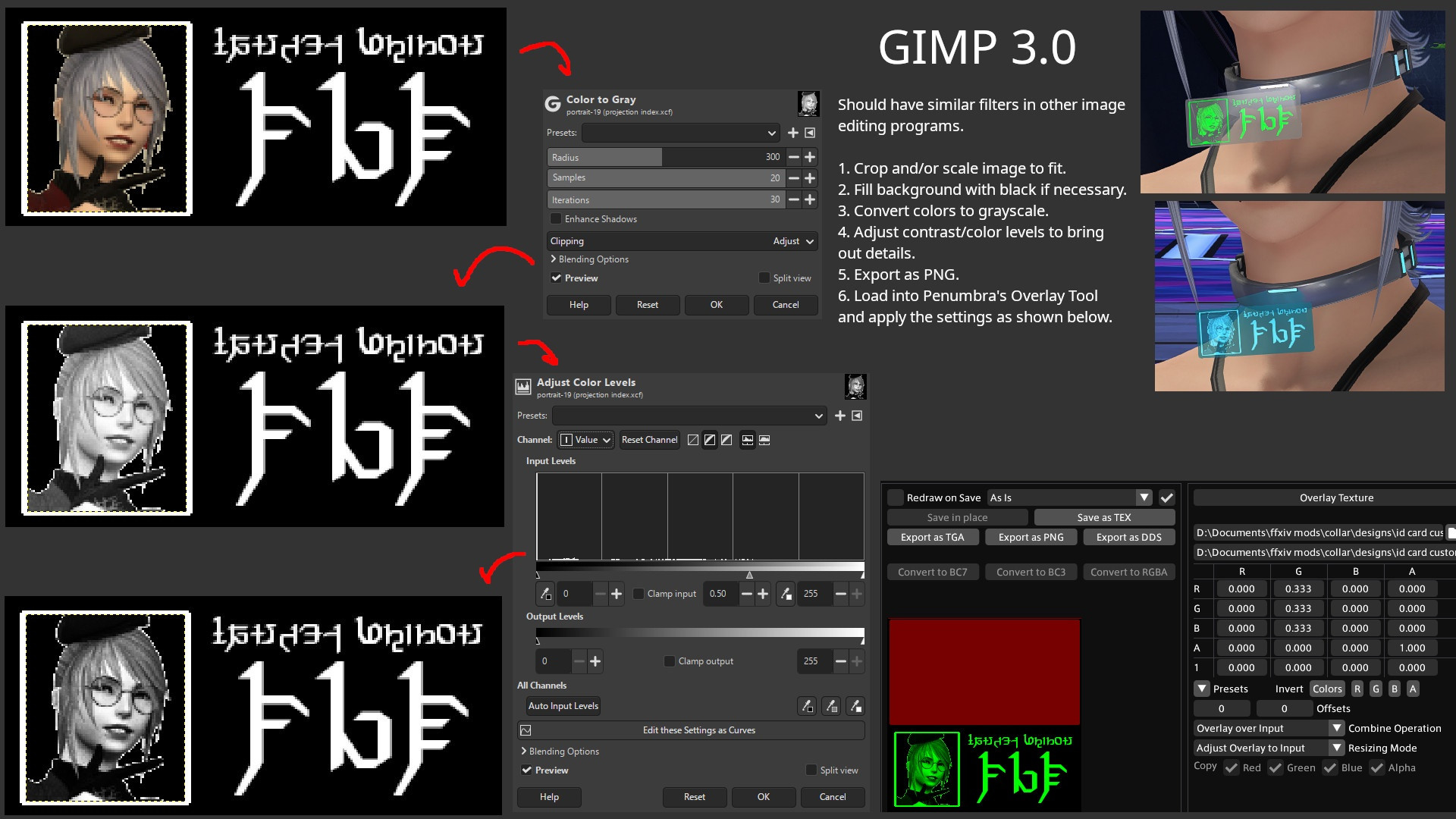Increase Iterations with the plus icon

(810, 199)
